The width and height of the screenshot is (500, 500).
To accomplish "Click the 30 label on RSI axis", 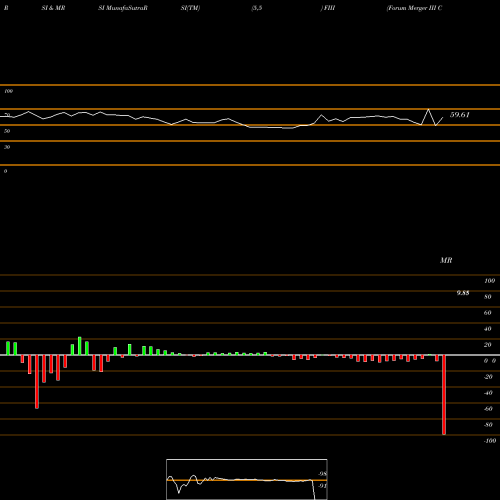I will [x=7, y=147].
